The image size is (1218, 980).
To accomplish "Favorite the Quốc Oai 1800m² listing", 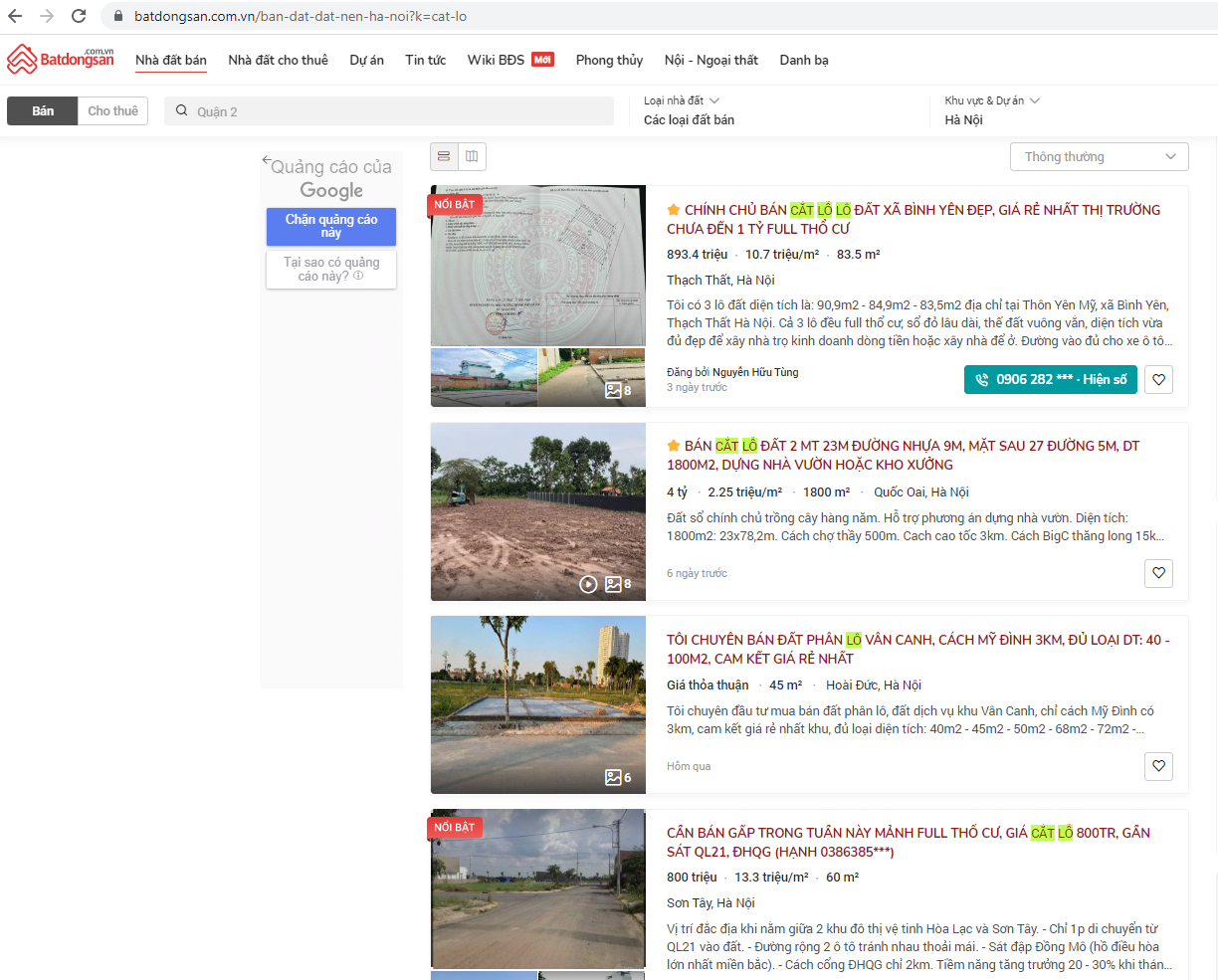I will pos(1158,573).
